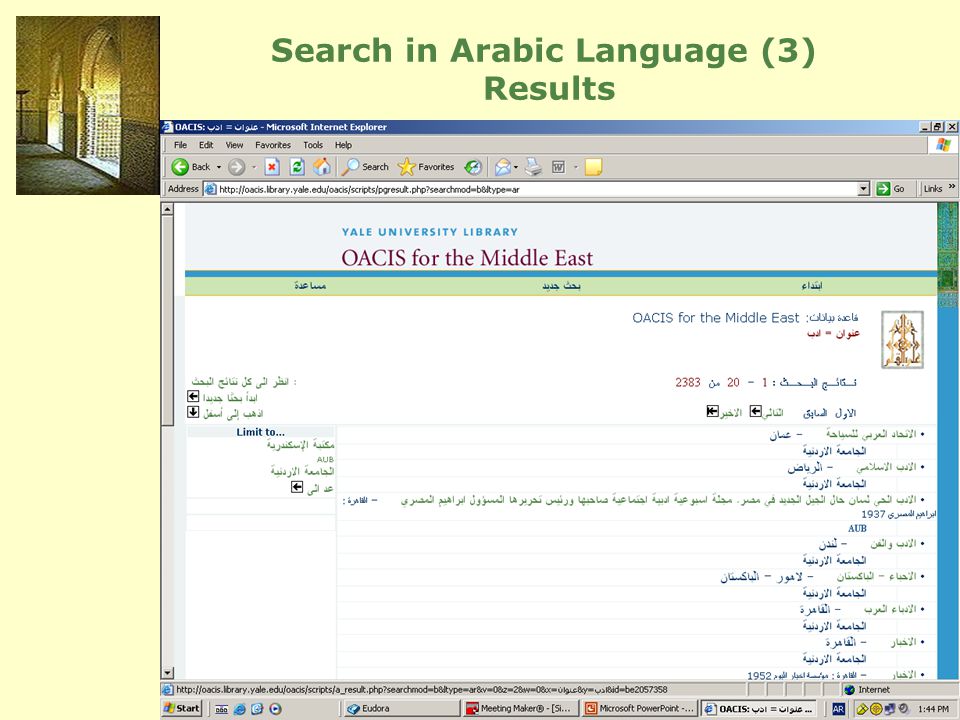Click the Forward arrow button
The height and width of the screenshot is (720, 960).
(x=237, y=167)
